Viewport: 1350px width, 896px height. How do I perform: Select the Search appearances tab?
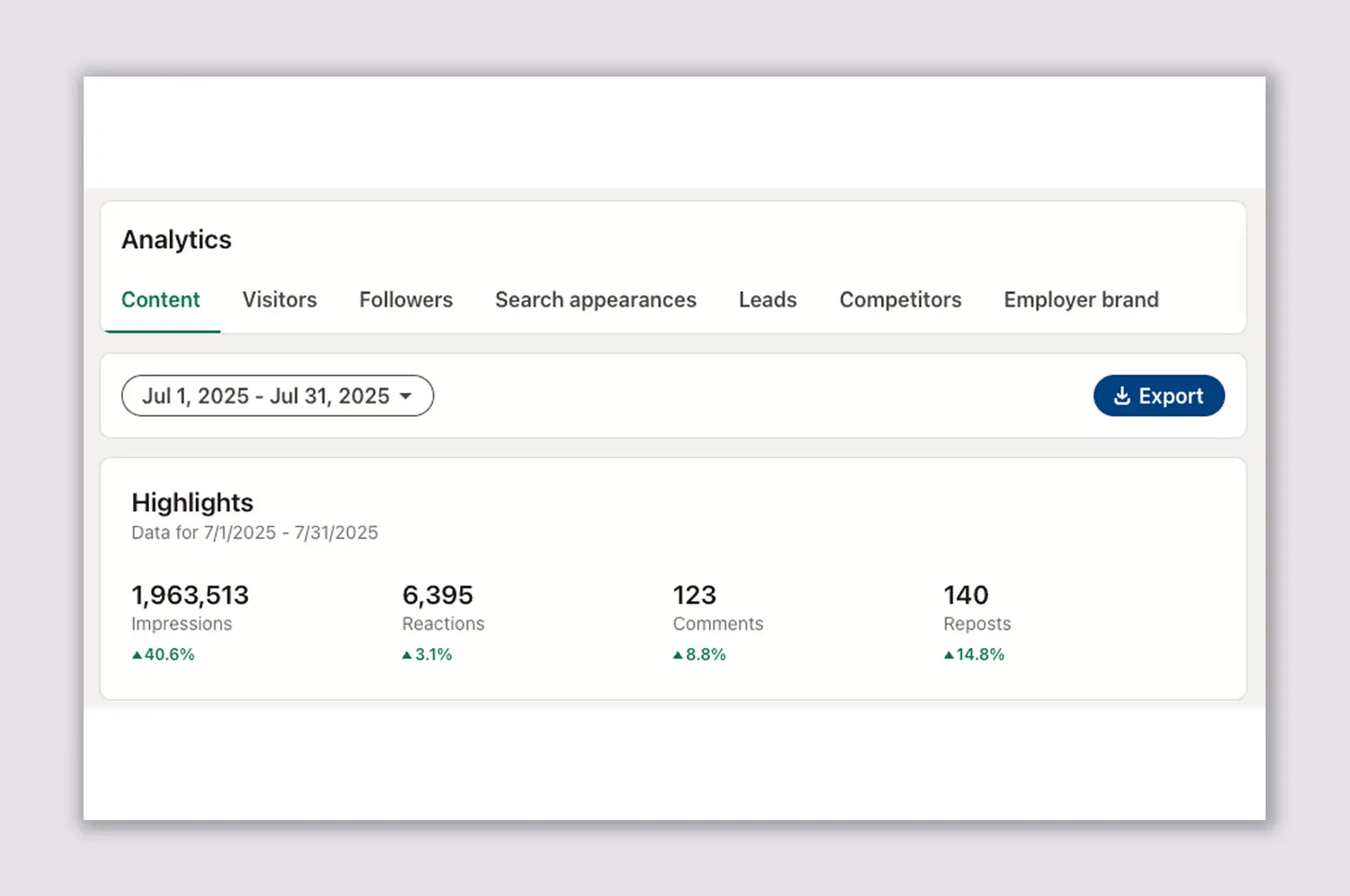coord(596,300)
